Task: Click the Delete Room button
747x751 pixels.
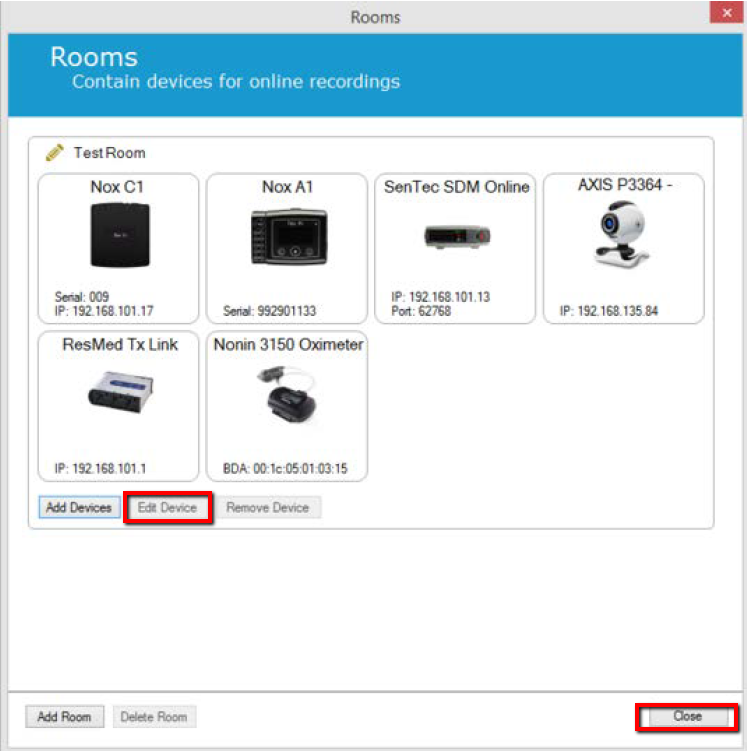Action: [154, 717]
